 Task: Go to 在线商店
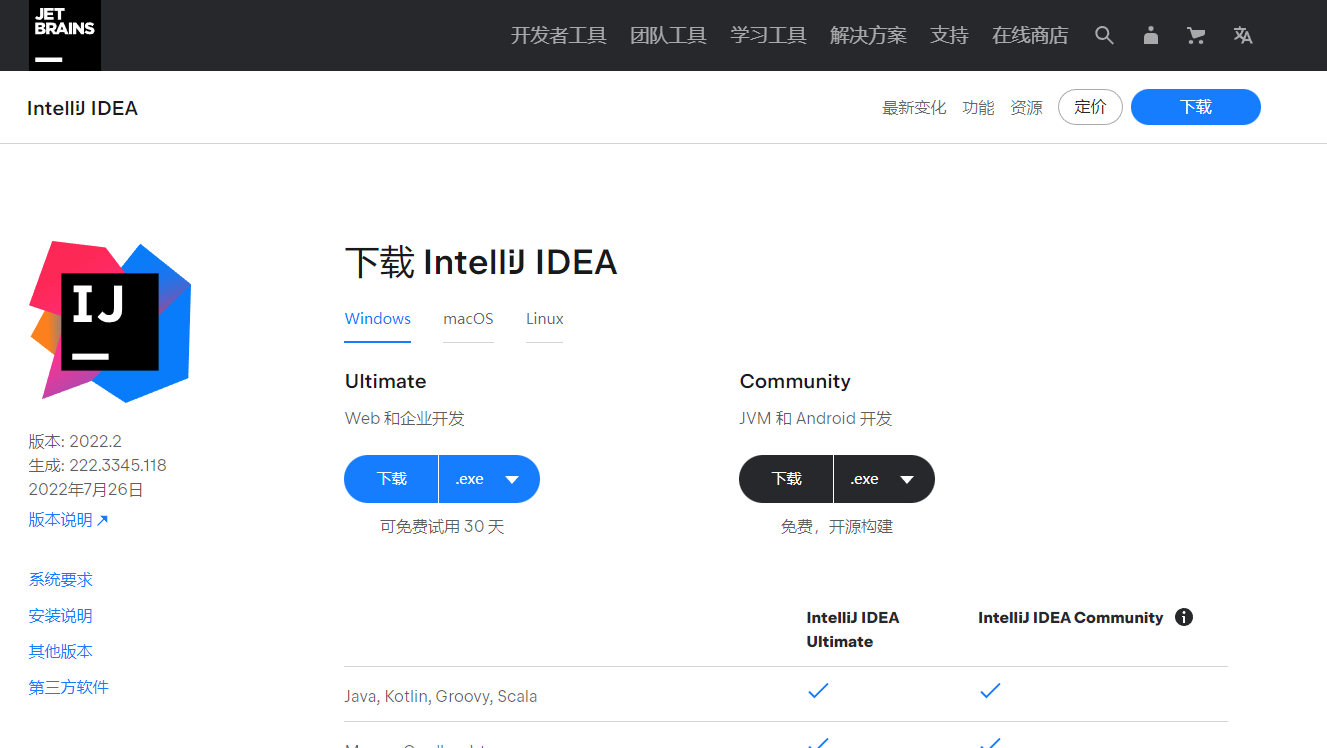[x=1030, y=36]
